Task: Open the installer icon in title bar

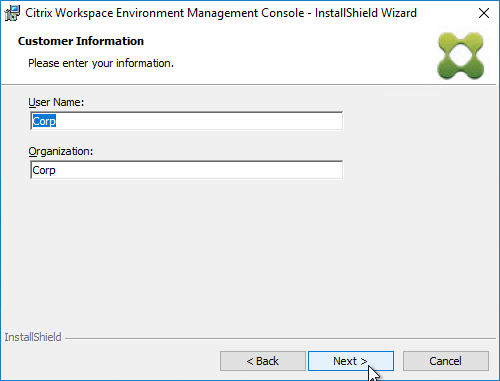Action: click(13, 13)
